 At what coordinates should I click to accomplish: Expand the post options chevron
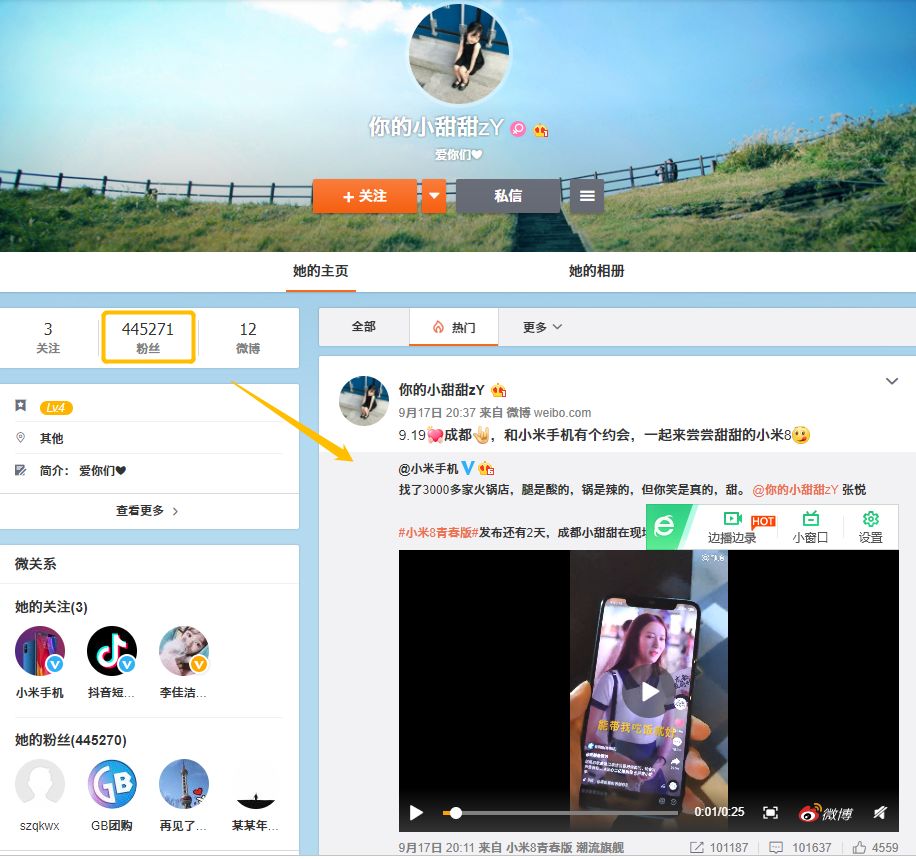point(891,382)
